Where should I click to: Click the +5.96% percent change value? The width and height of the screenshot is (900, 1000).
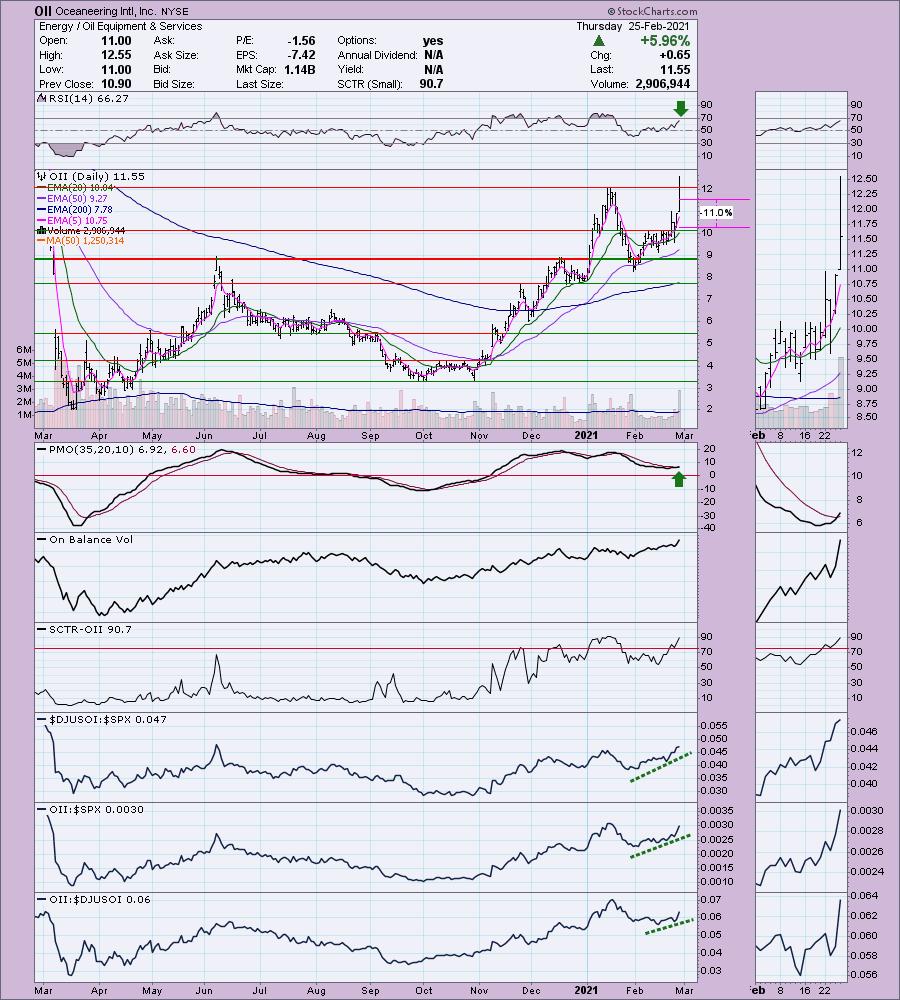(665, 40)
